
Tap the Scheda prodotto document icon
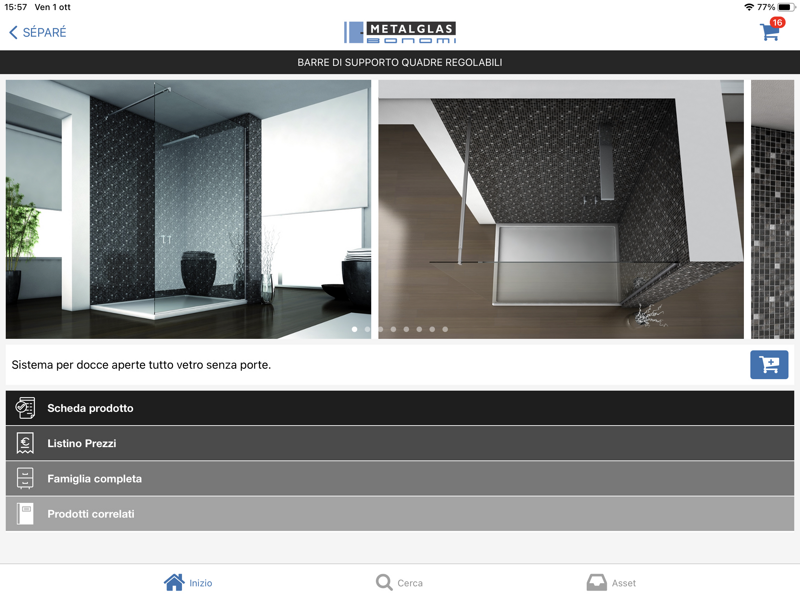coord(25,408)
